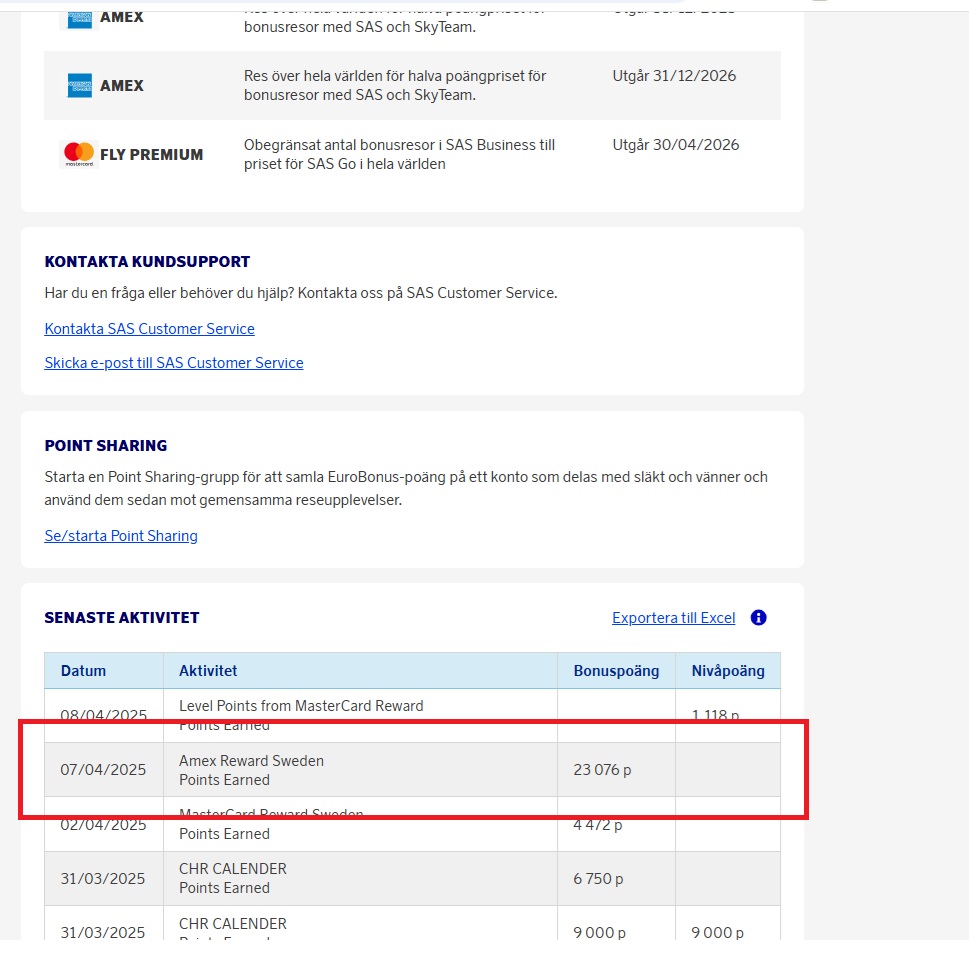
Task: Click the AMEX logo in the 31/12/2026 voucher row
Action: (80, 86)
